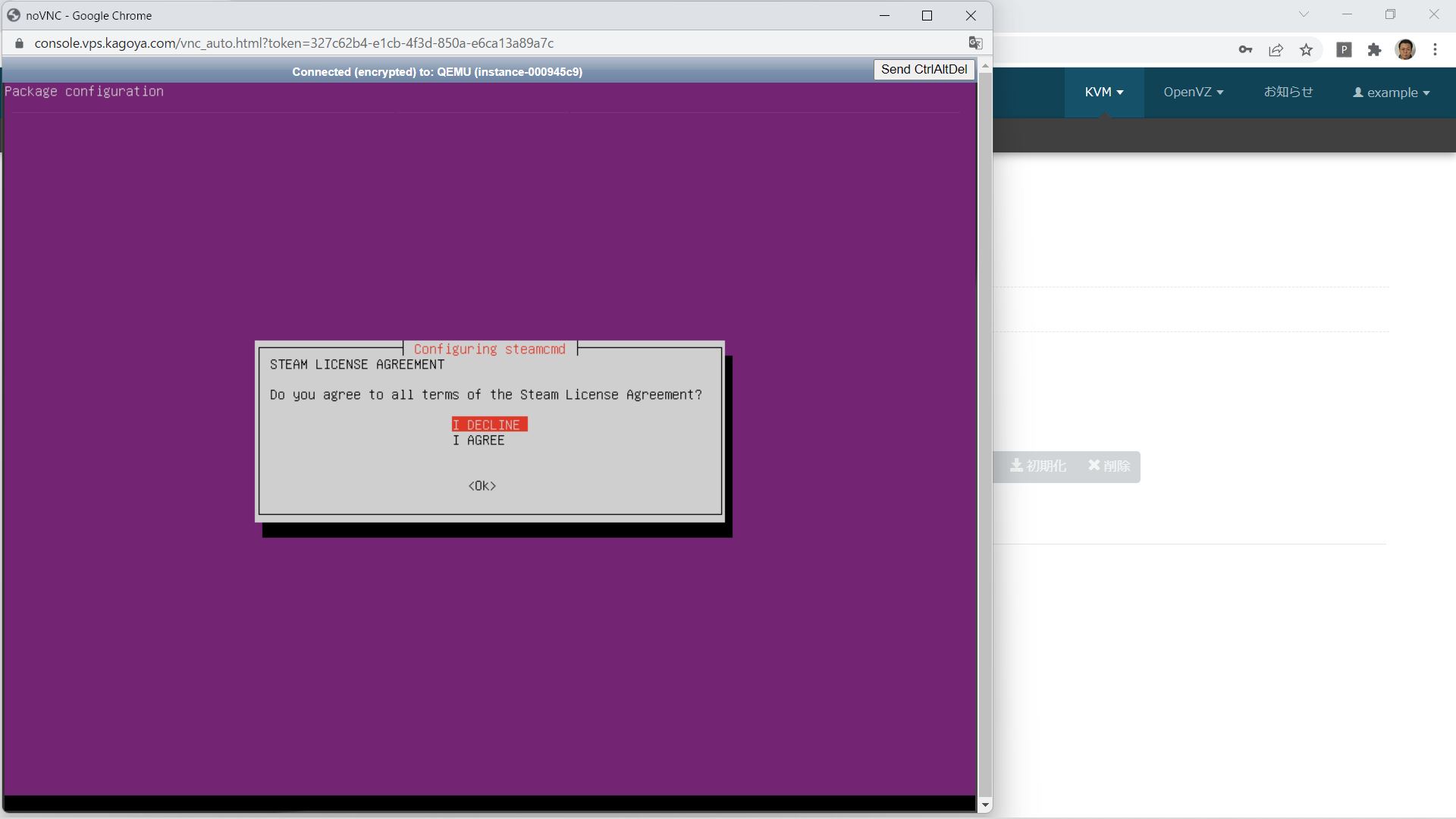Click the 削除 button

pos(1109,466)
